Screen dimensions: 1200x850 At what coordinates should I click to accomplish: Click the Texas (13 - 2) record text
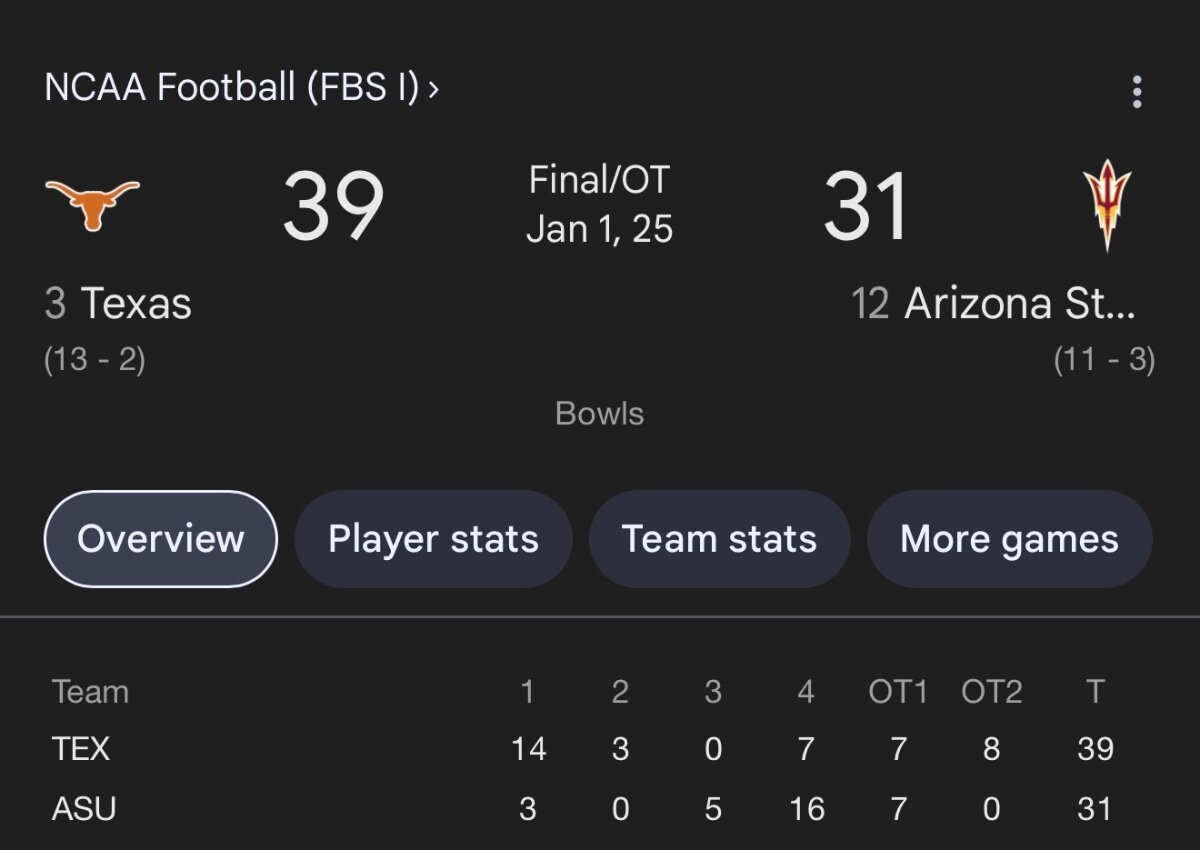(x=95, y=359)
